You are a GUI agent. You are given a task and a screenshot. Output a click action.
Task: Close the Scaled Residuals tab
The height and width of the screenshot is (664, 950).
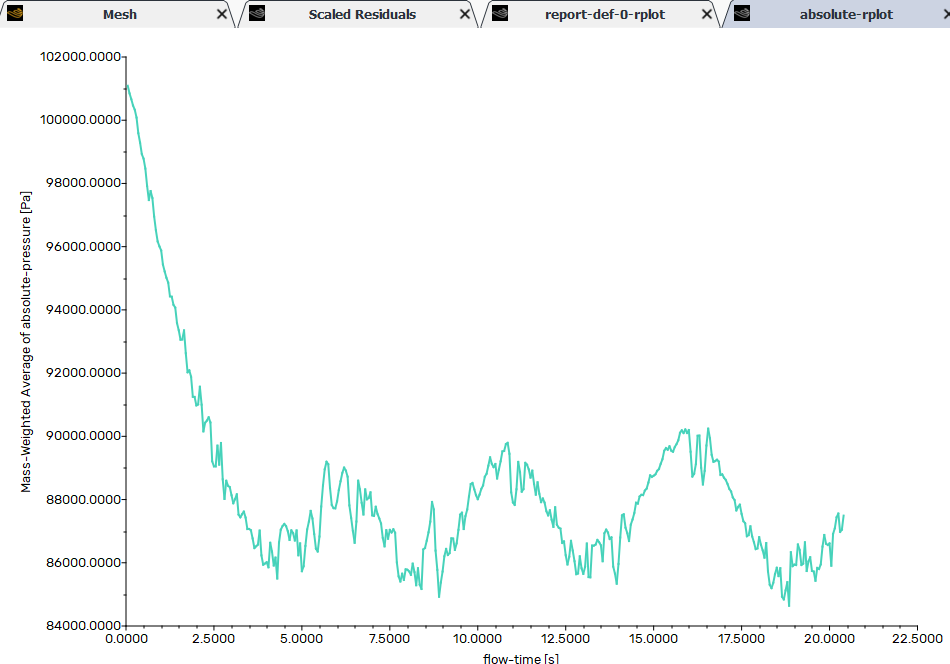[465, 15]
